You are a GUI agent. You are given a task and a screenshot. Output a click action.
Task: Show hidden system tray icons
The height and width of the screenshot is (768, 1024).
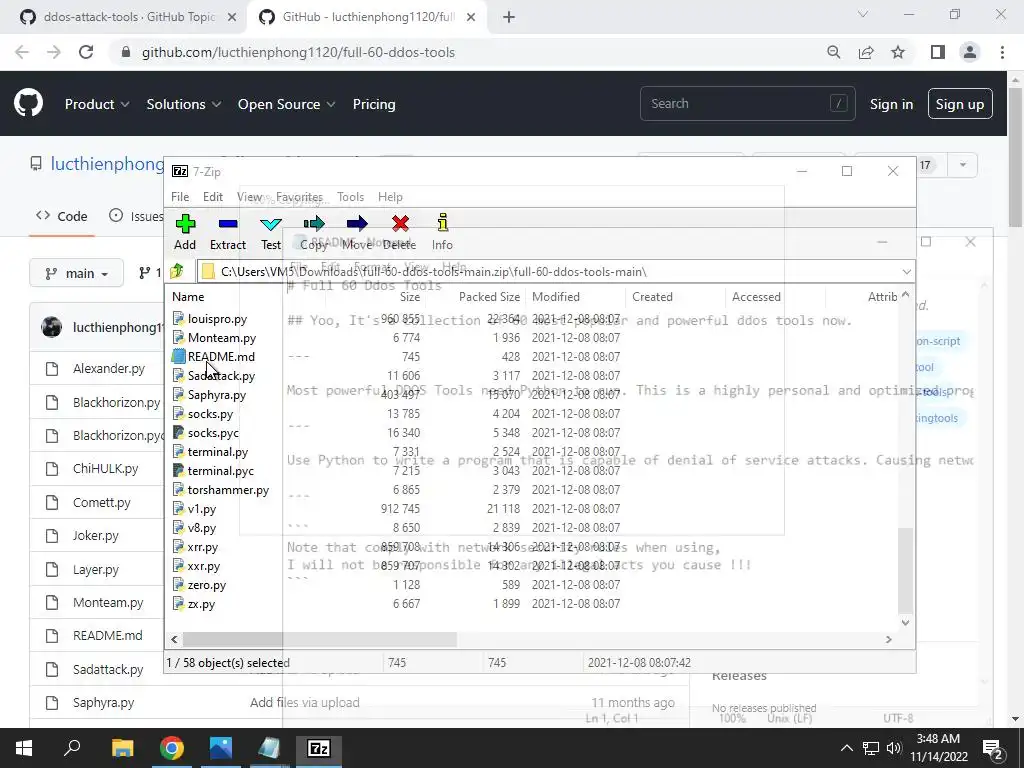pyautogui.click(x=846, y=748)
